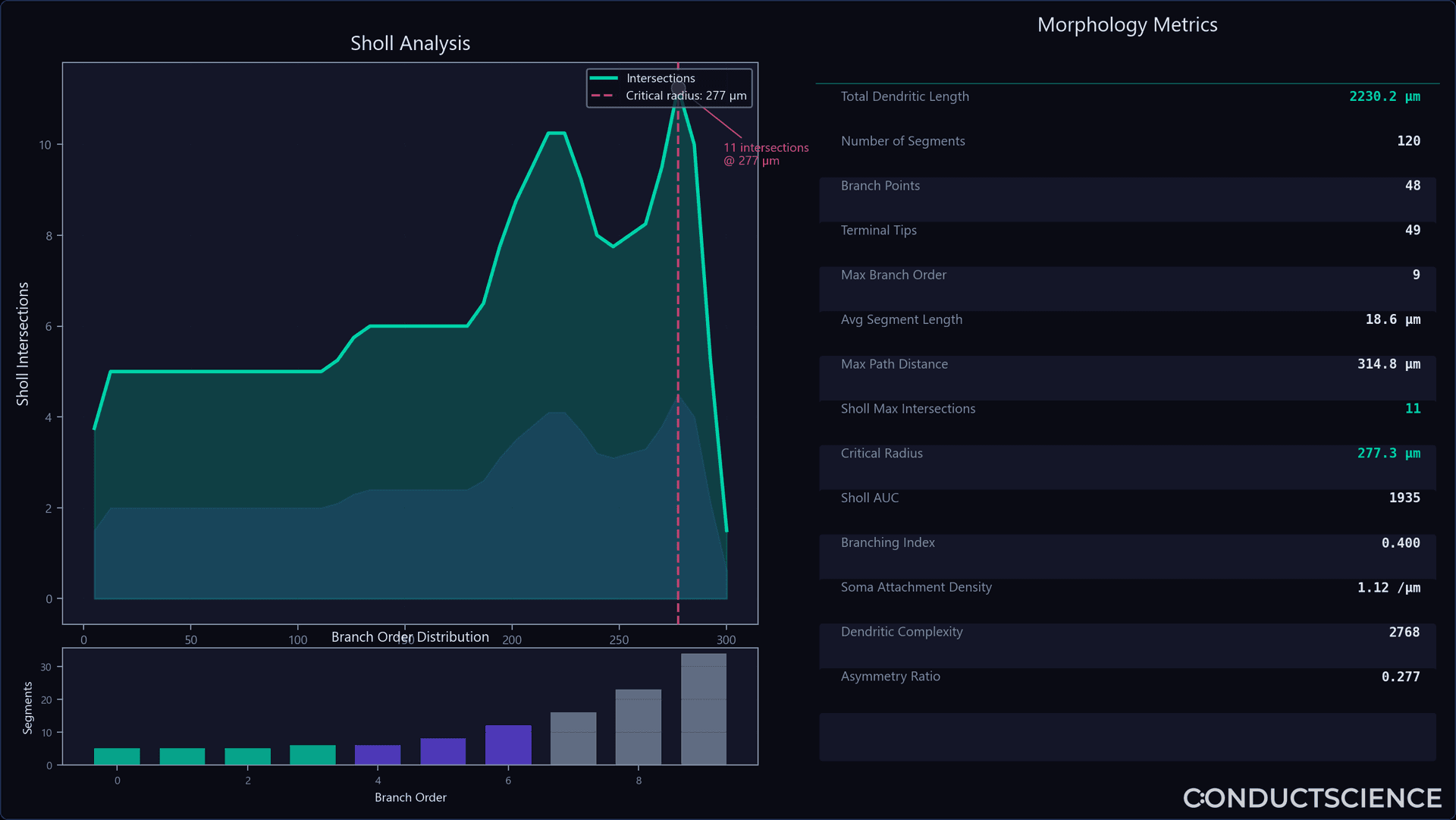Click the gray branch order 7 bar
Screen dimensions: 1456x820
click(573, 738)
